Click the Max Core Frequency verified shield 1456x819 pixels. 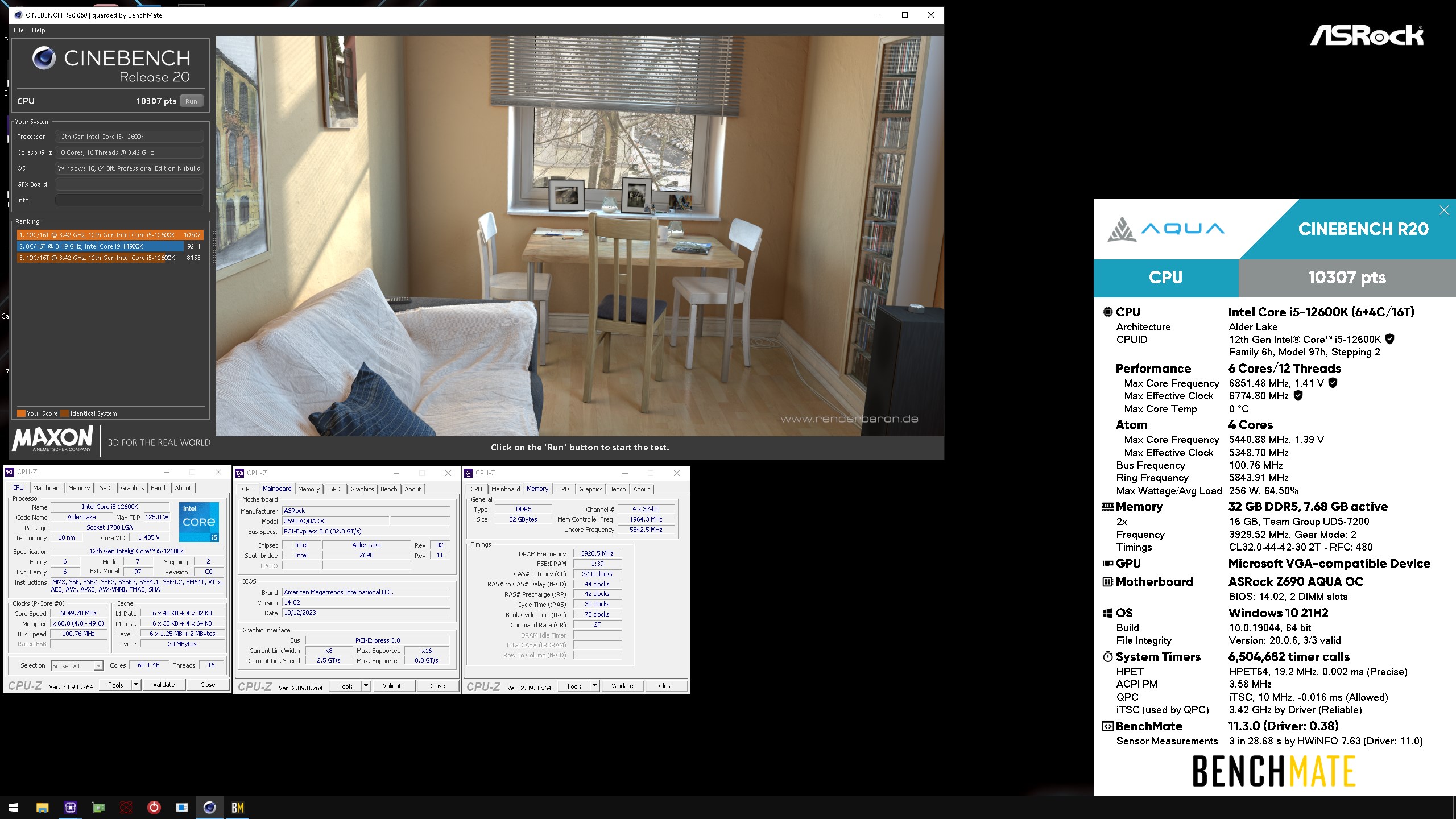click(x=1333, y=383)
